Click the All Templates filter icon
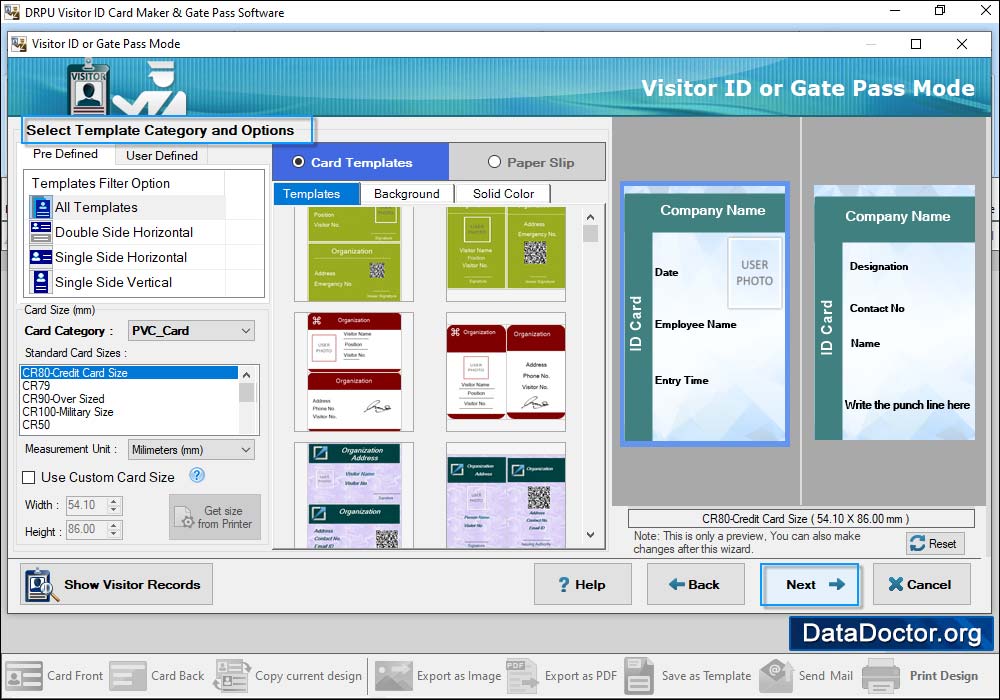Image resolution: width=1000 pixels, height=700 pixels. [41, 208]
